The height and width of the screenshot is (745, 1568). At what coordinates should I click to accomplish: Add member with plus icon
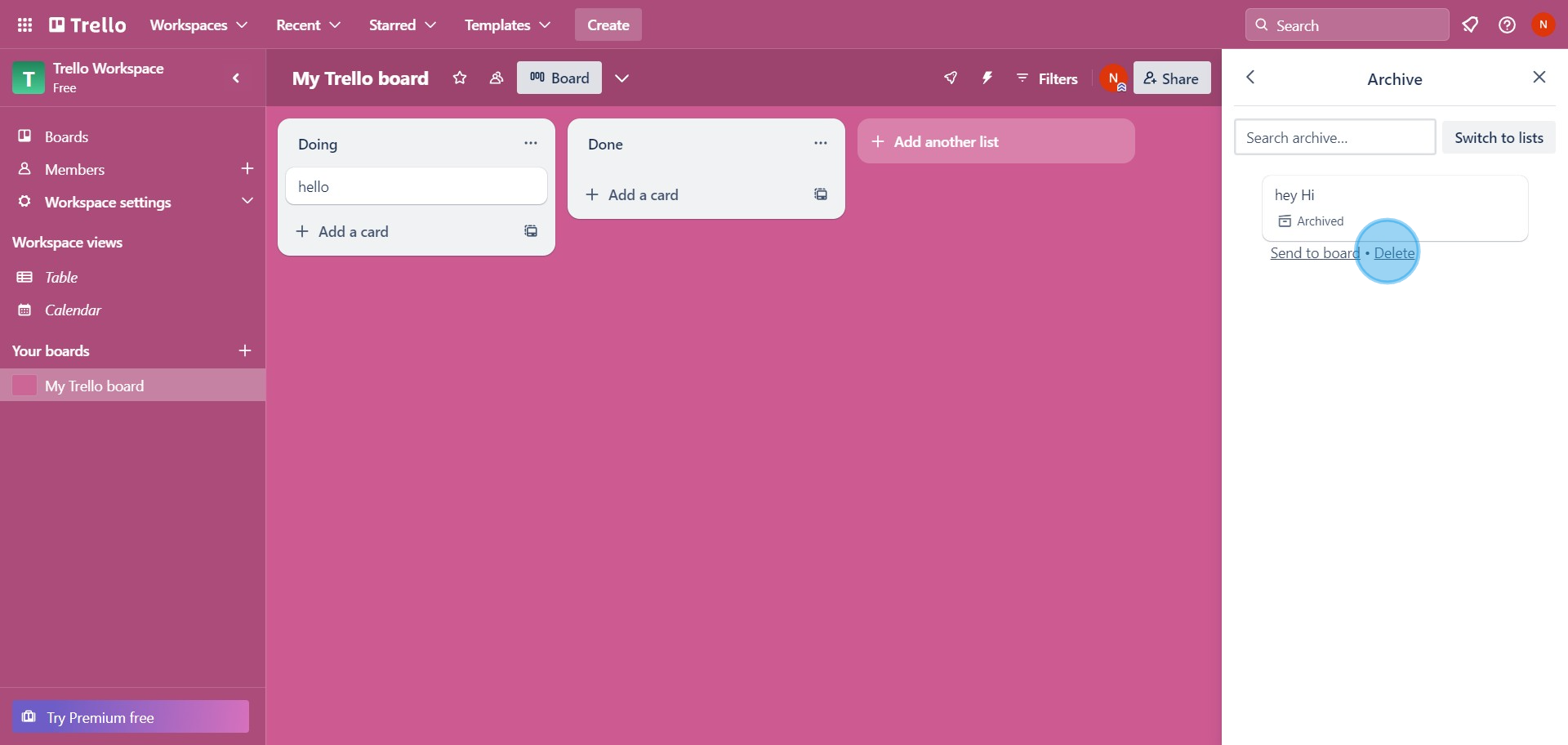(247, 168)
